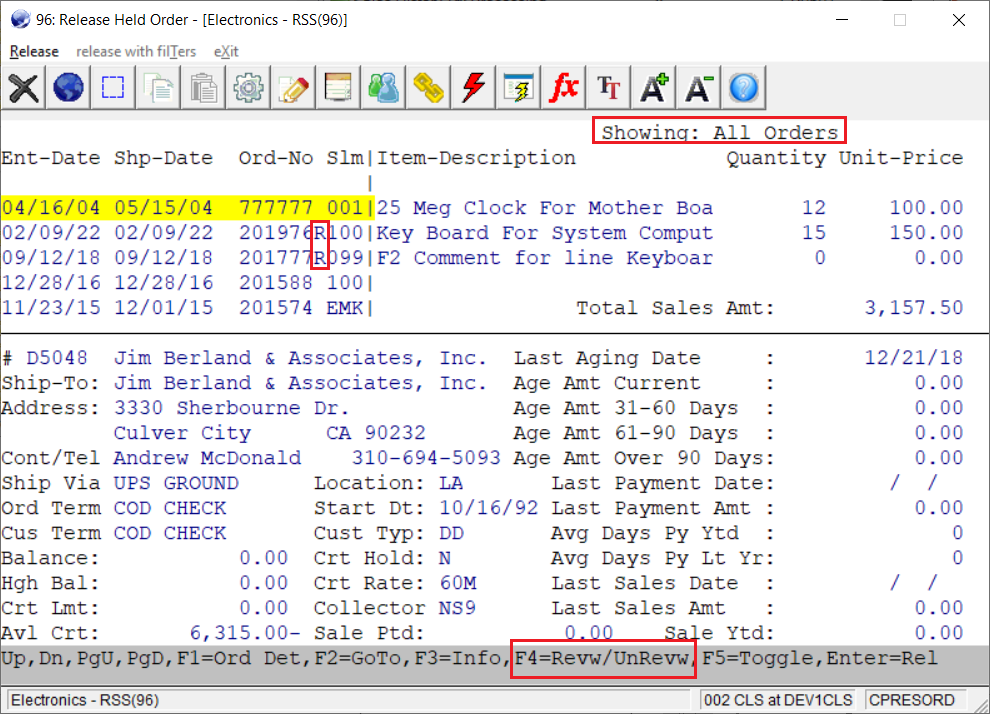Viewport: 990px width, 714px height.
Task: Click the 'F5=Toggle' function key hint
Action: coord(758,658)
